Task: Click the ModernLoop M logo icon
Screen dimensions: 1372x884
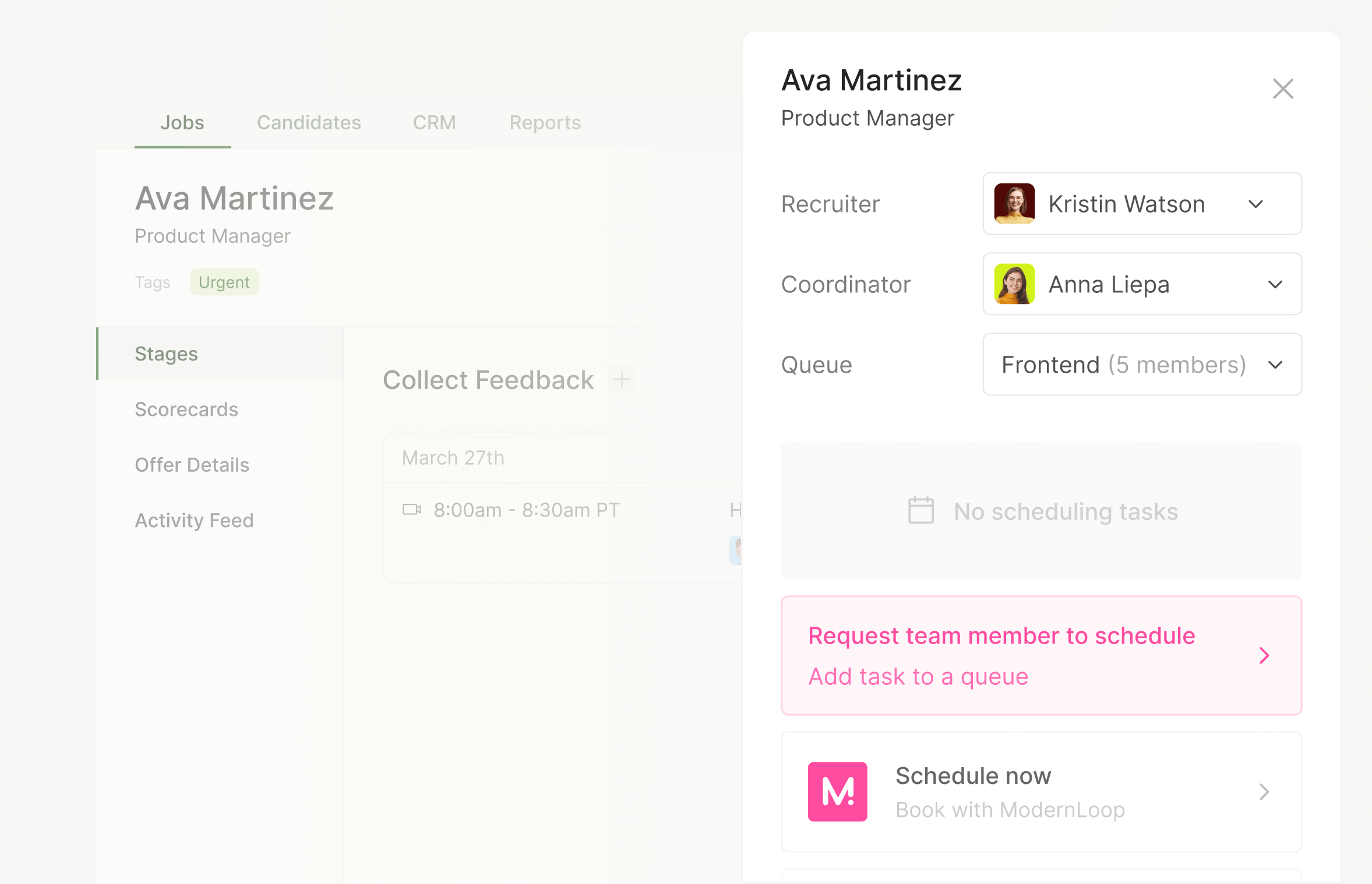Action: tap(837, 791)
